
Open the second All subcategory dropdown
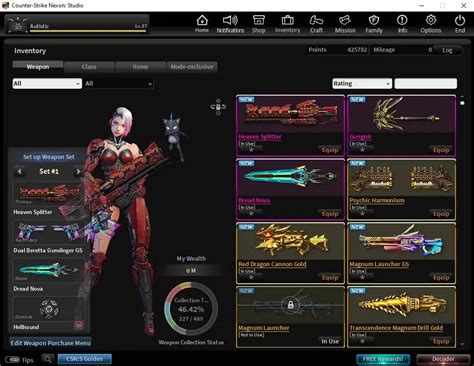(119, 83)
